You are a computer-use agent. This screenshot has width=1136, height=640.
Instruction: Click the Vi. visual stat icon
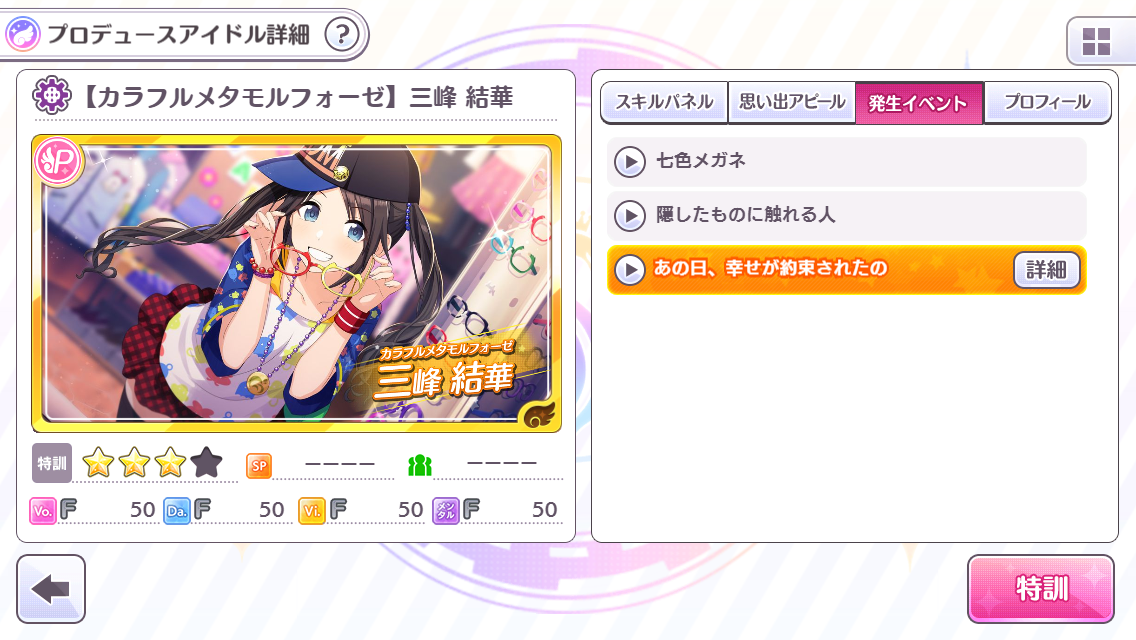(312, 510)
